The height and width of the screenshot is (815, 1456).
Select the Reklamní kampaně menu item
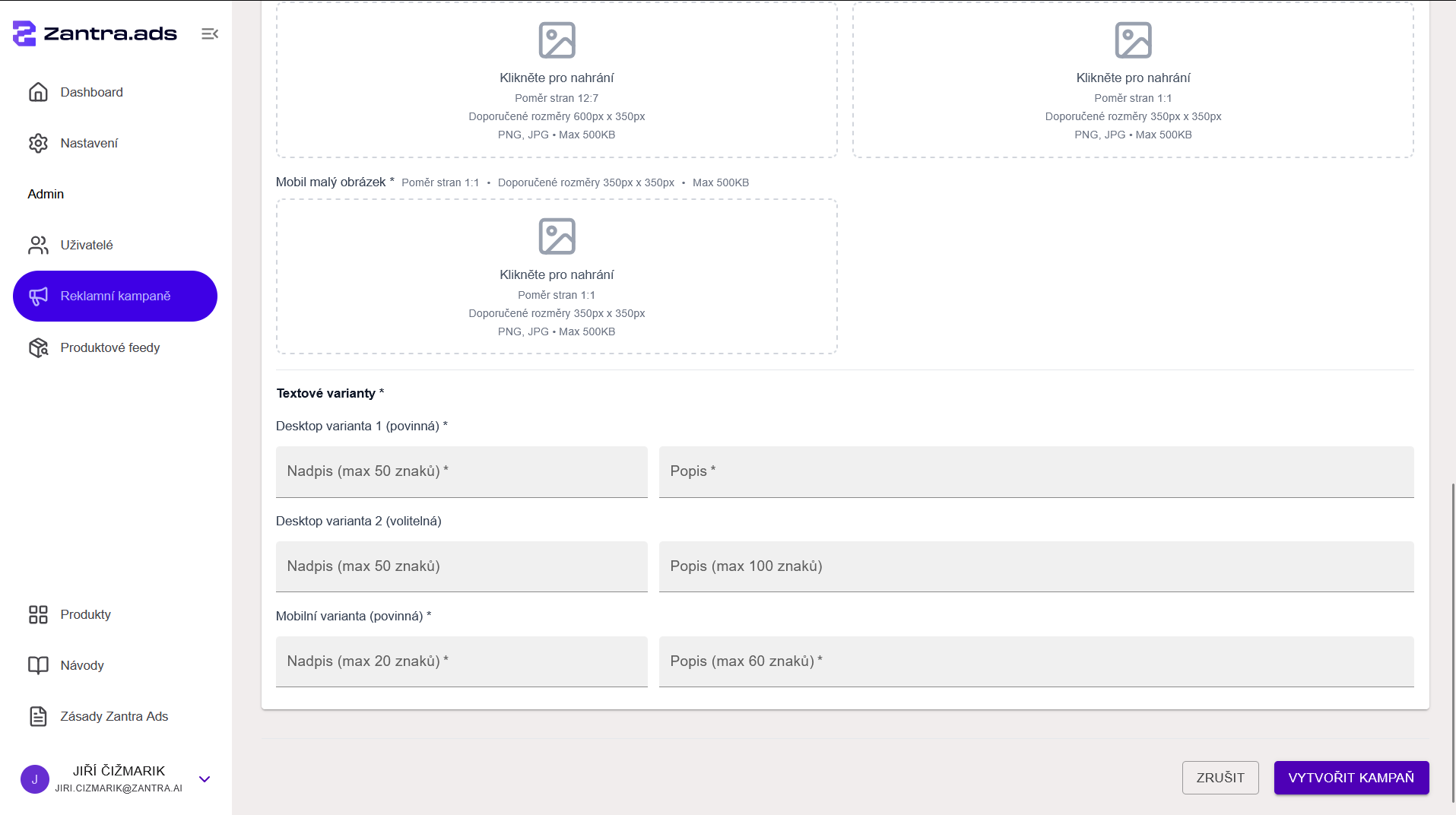point(115,296)
